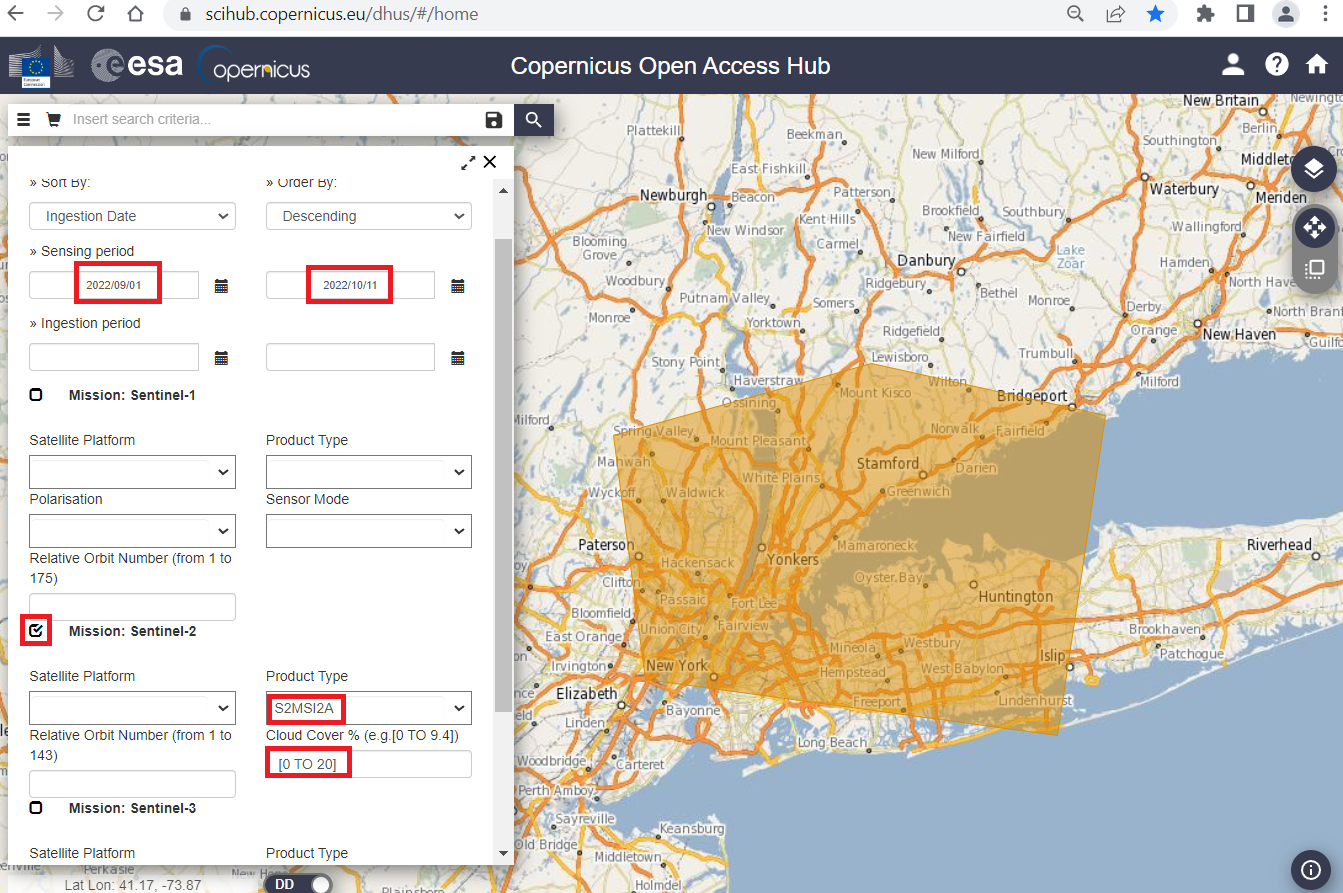Screen dimensions: 1343x893
Task: Enable the Mission: Sentinel-3 checkbox
Action: click(36, 807)
